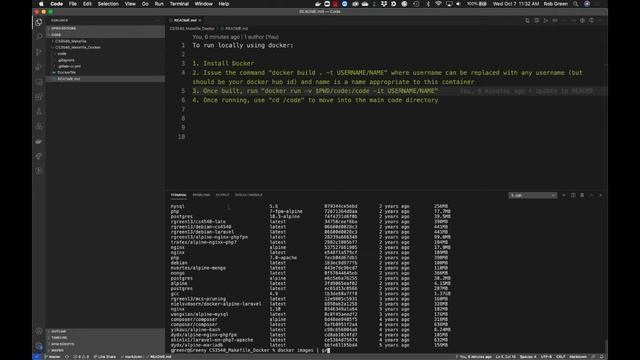Open the Accounts icon in activity bar
This screenshot has height=360, width=640.
(39, 331)
